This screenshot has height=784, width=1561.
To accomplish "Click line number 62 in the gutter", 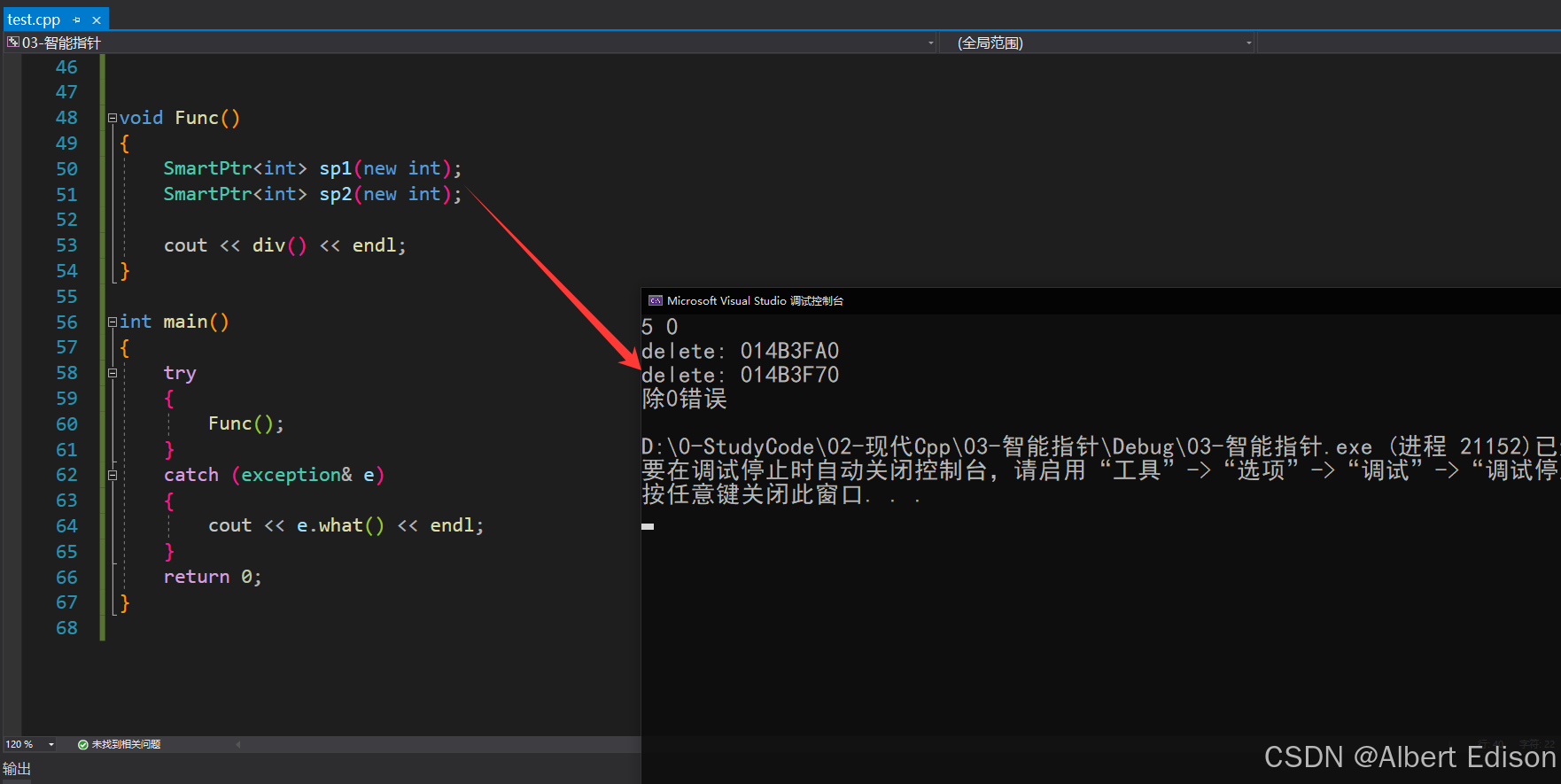I will 66,475.
